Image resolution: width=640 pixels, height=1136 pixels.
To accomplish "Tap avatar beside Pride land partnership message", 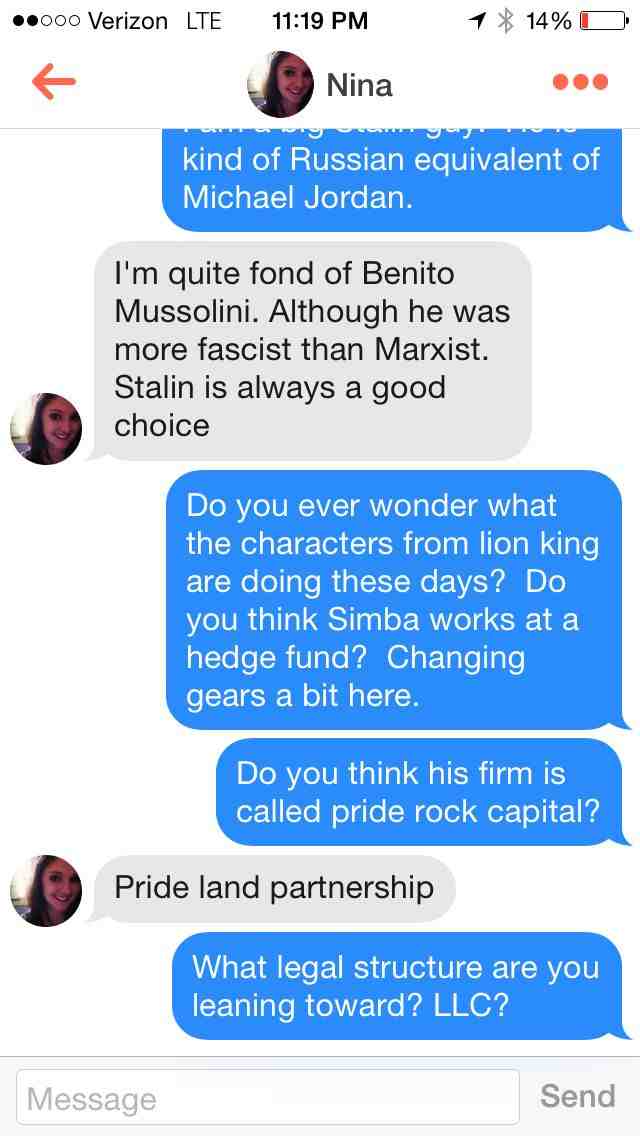I will click(x=46, y=890).
